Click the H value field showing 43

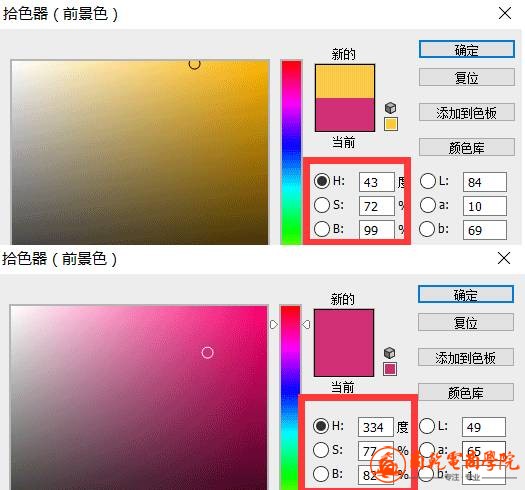[377, 182]
